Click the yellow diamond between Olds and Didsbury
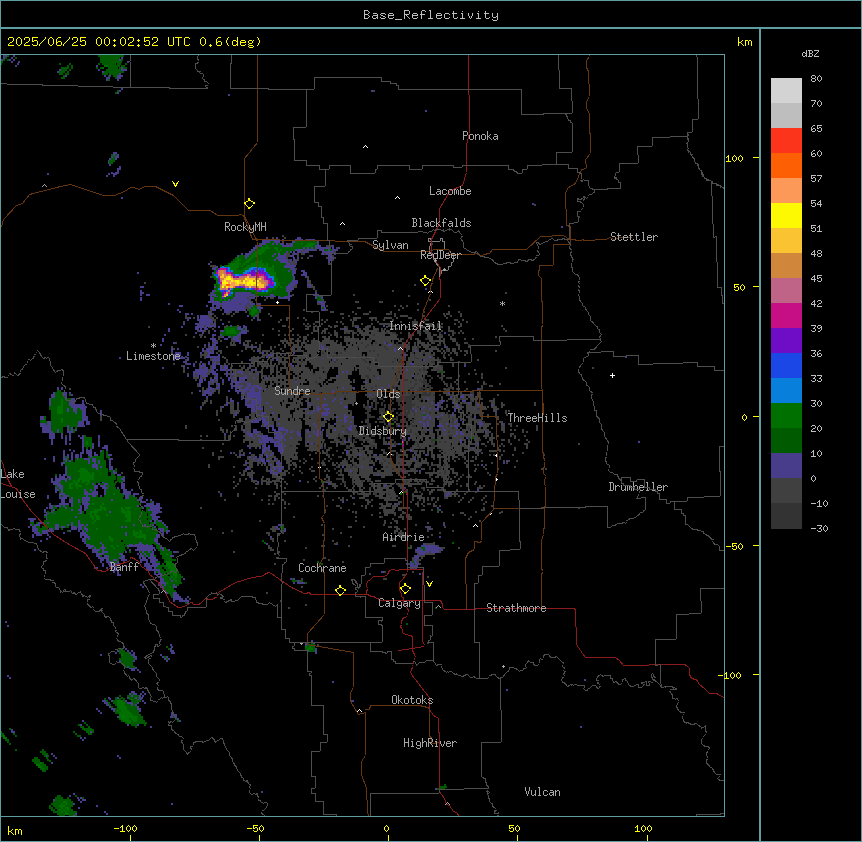862x842 pixels. (x=389, y=416)
